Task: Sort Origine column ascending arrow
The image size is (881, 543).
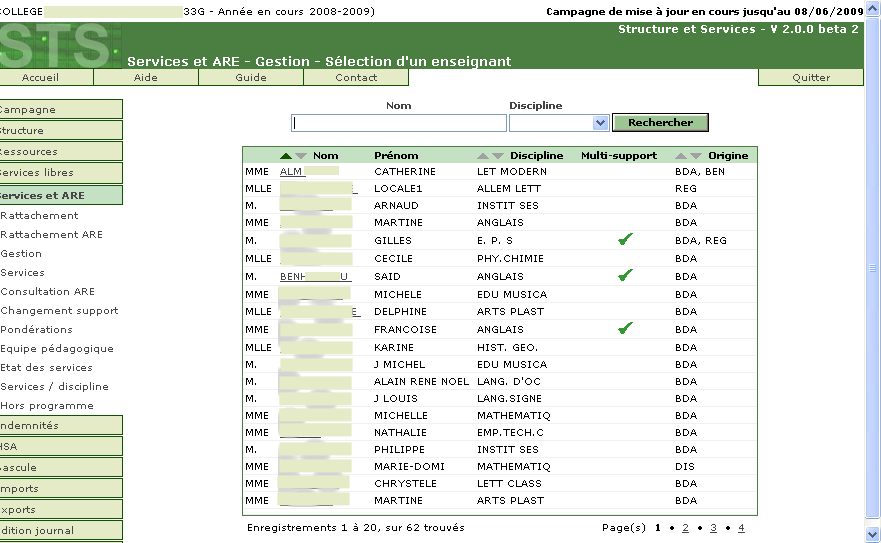Action: pos(681,156)
